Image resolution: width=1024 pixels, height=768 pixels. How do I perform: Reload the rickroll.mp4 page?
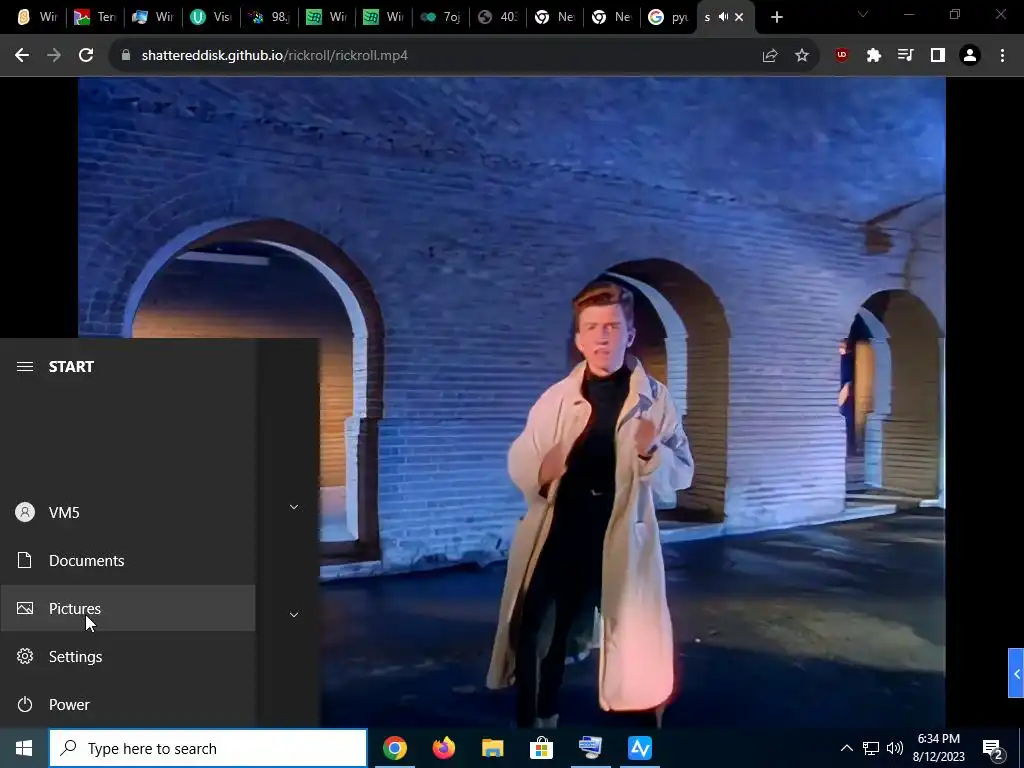(86, 56)
